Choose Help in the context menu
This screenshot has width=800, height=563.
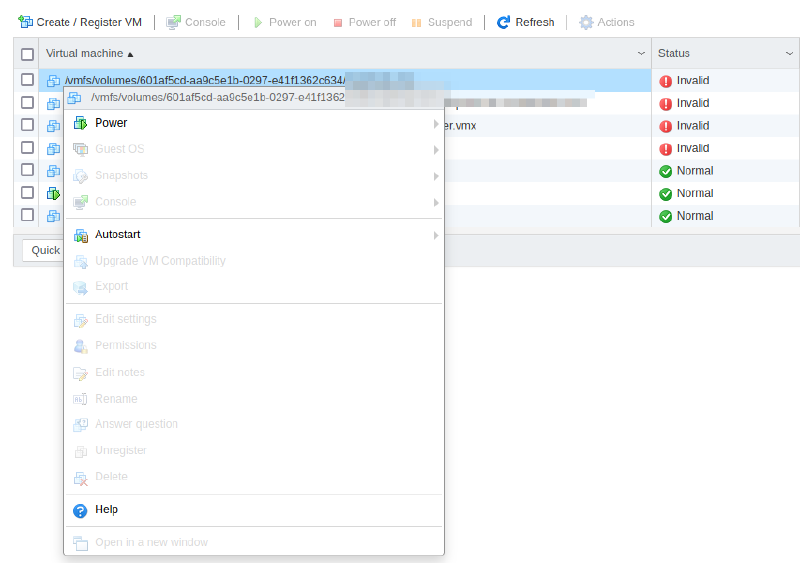point(107,510)
